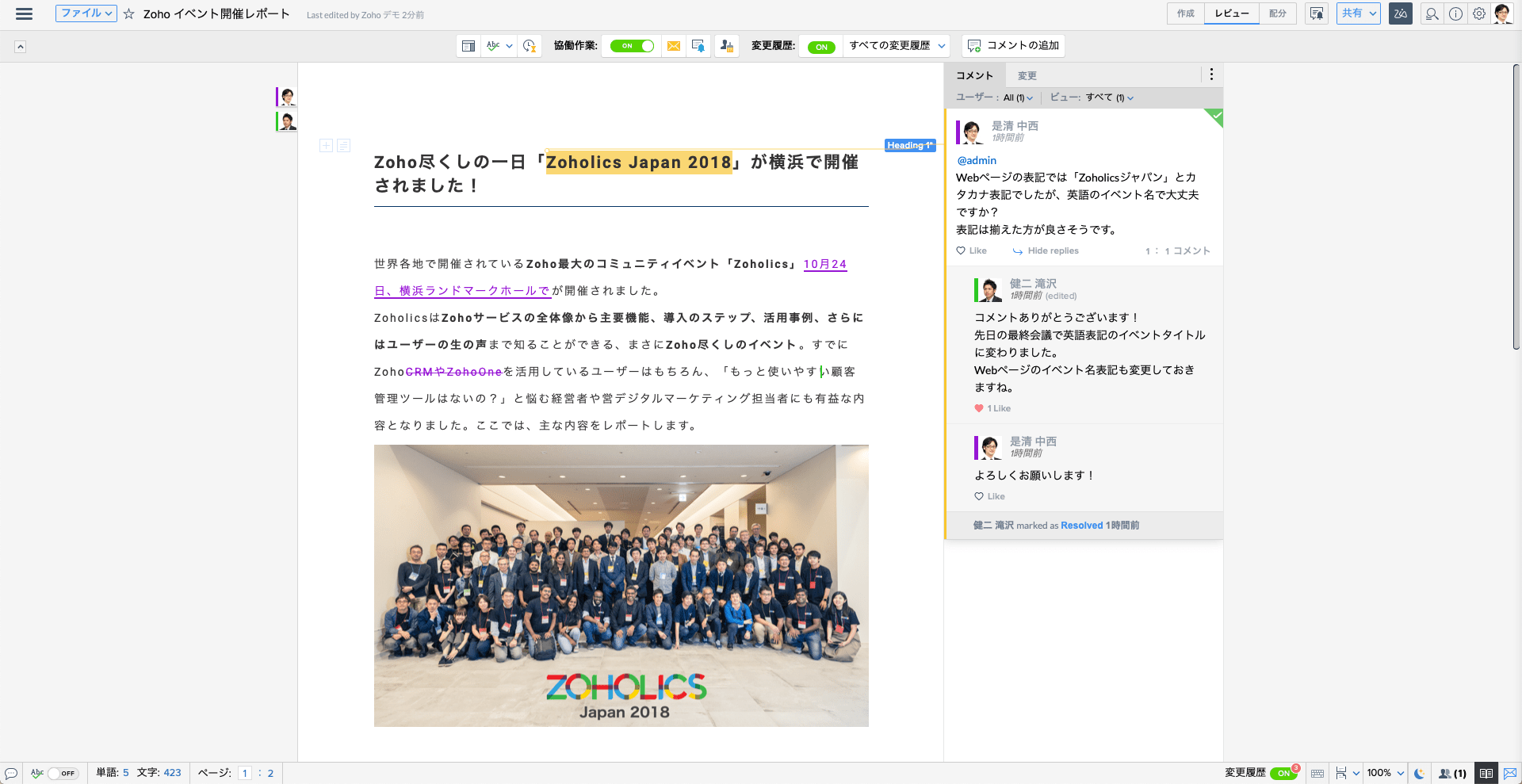
Task: Open the ファイル dropdown menu
Action: point(86,13)
